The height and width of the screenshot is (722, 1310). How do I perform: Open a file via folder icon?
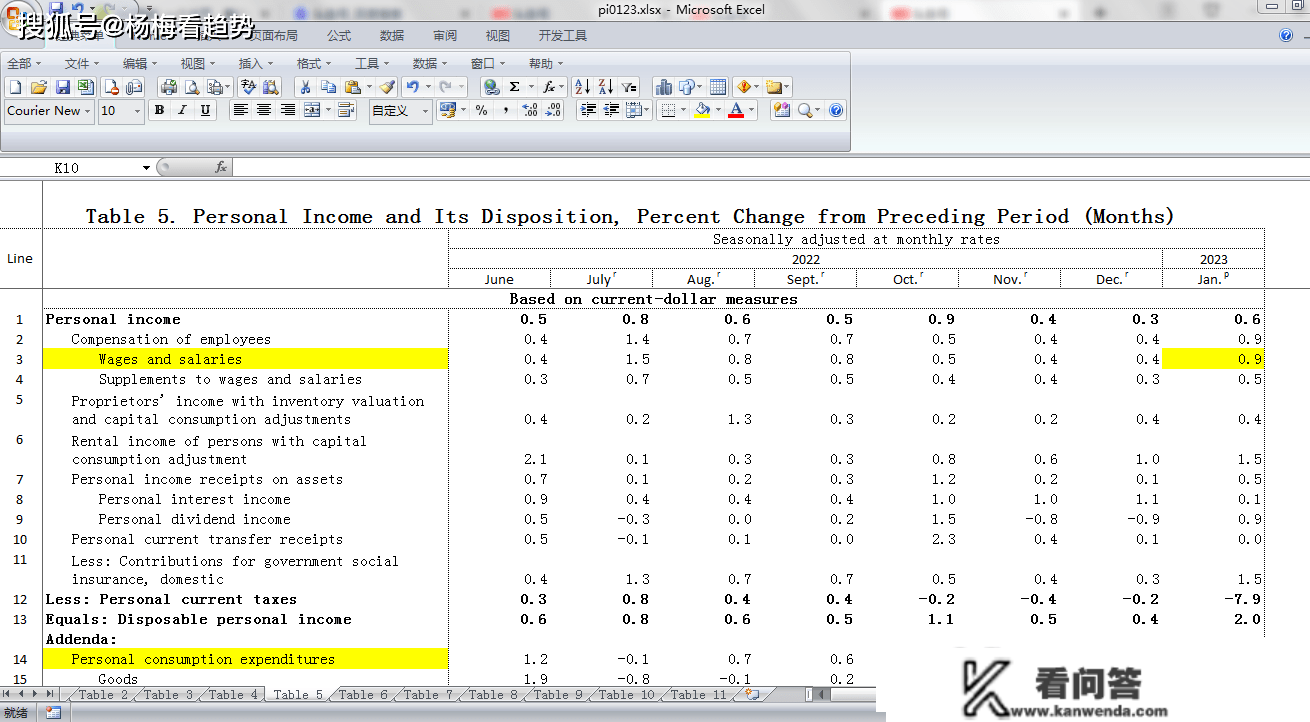pos(39,87)
